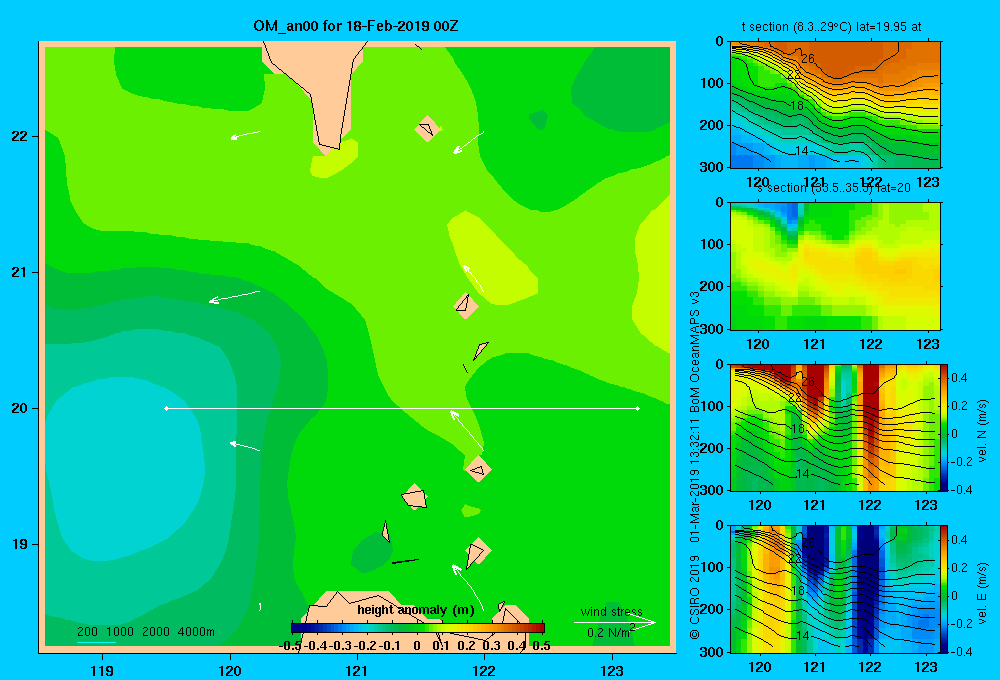Click the 'vel. N (m/s)' axis label
This screenshot has height=680, width=1000.
click(983, 431)
